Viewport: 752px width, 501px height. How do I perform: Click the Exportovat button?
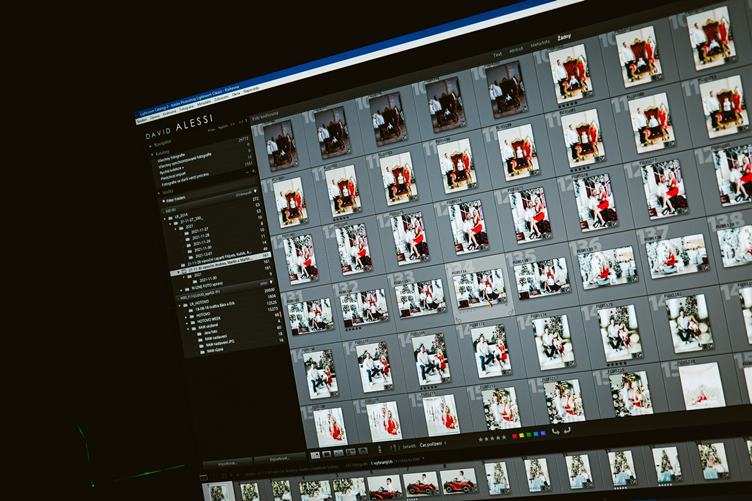(x=279, y=459)
